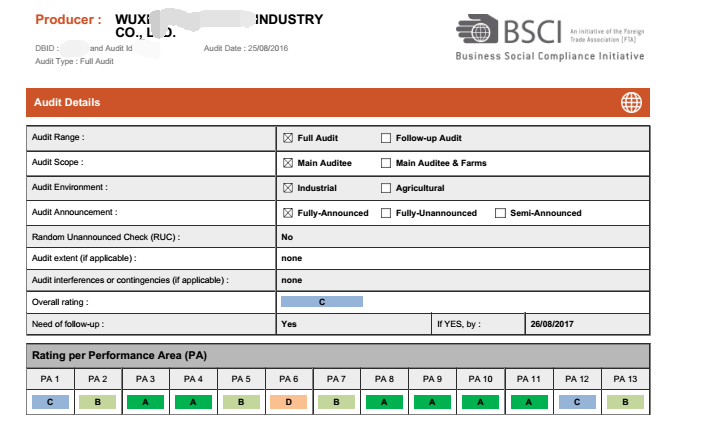Click the 'Overall rating :' label

point(60,302)
